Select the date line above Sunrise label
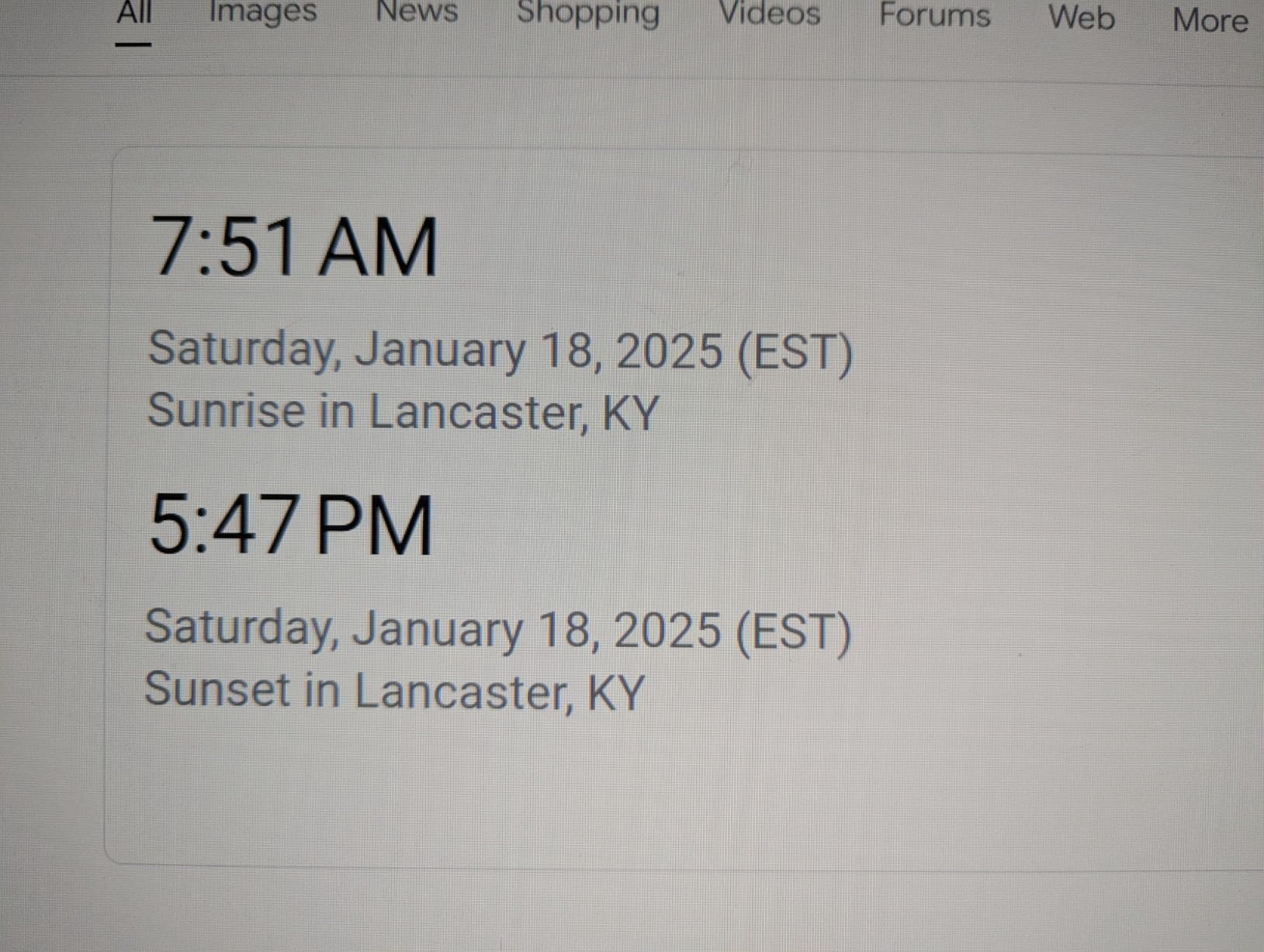This screenshot has height=952, width=1264. pyautogui.click(x=500, y=351)
